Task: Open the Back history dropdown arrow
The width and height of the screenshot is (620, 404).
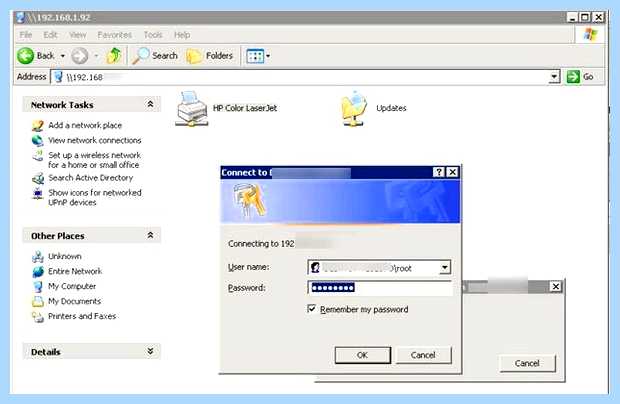Action: [62, 56]
